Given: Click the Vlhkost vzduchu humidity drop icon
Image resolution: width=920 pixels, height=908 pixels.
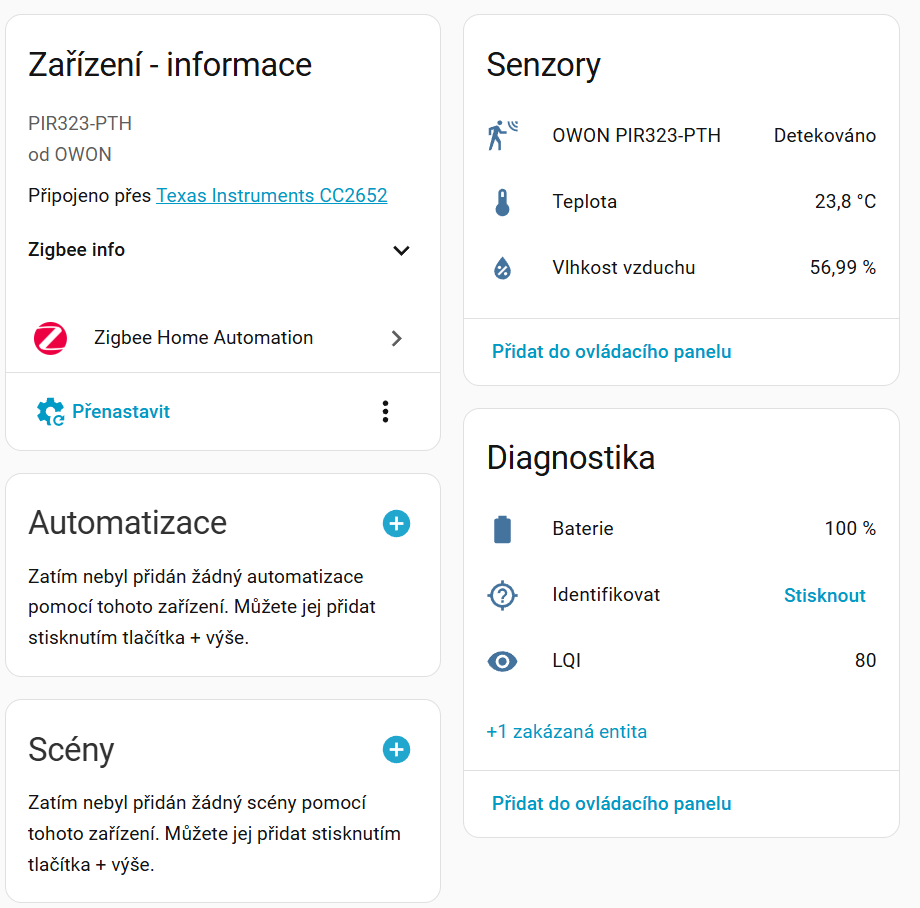Looking at the screenshot, I should point(502,268).
